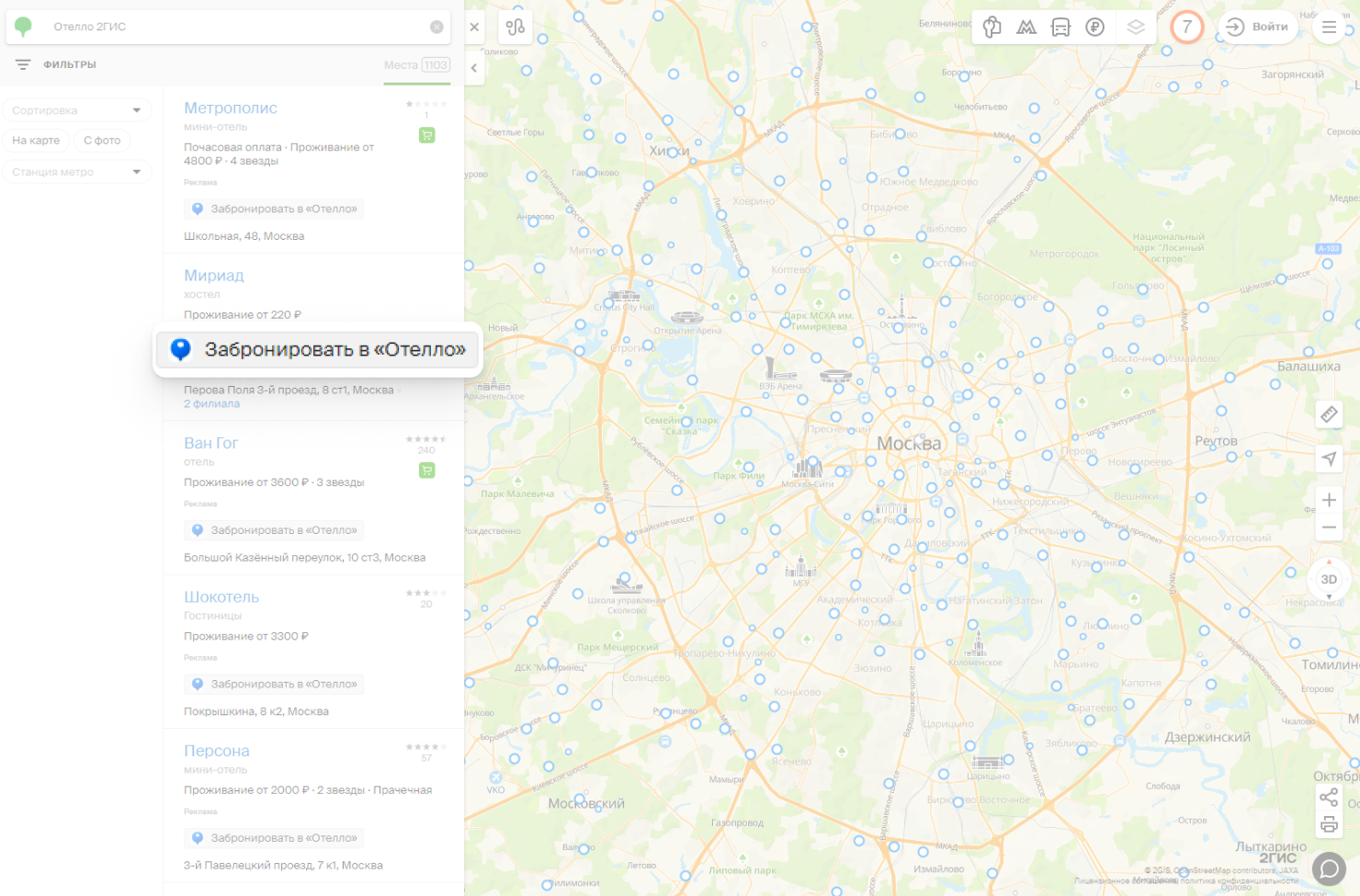The height and width of the screenshot is (896, 1360).
Task: Open the Ван Гог hotel listing
Action: pos(210,443)
